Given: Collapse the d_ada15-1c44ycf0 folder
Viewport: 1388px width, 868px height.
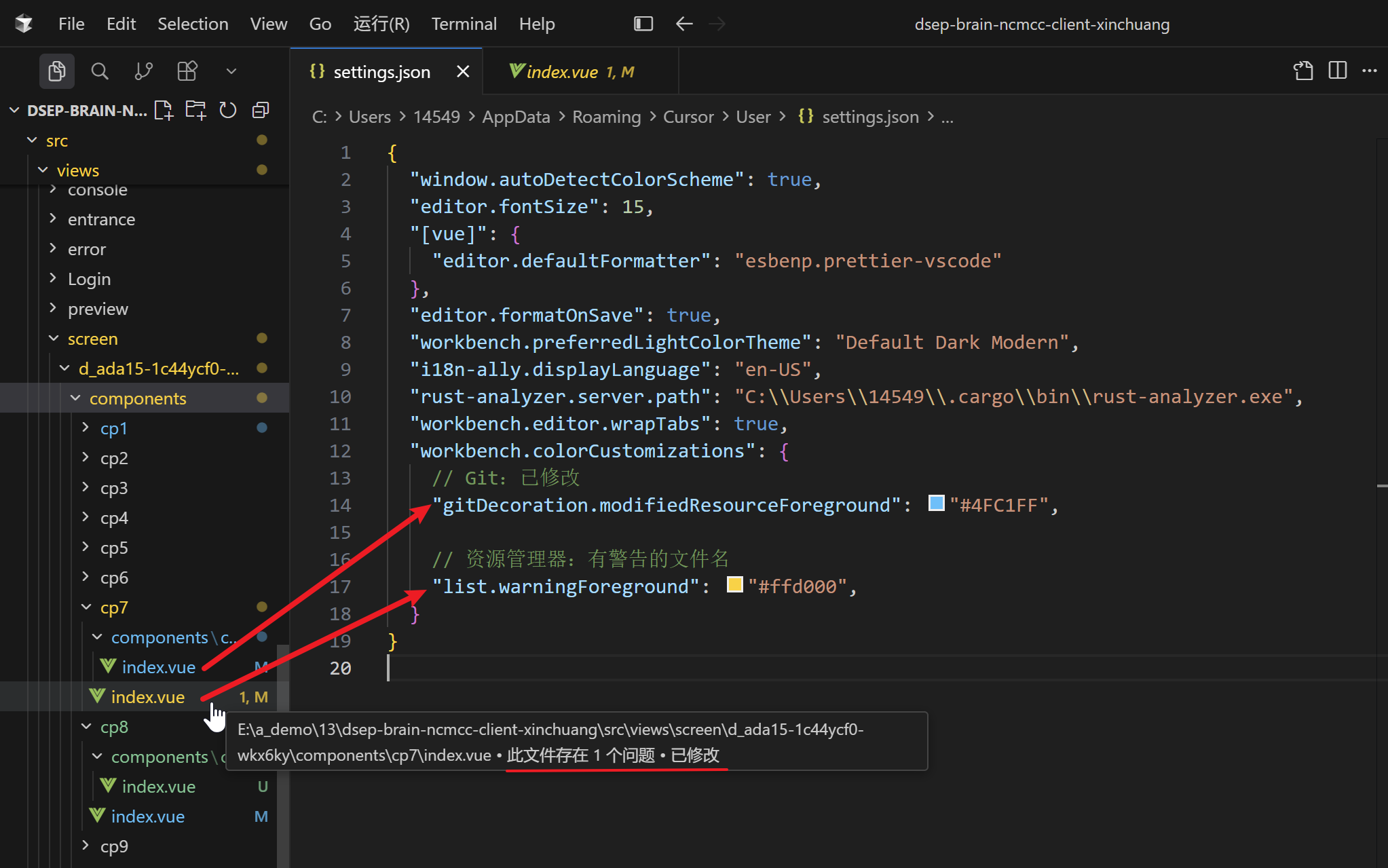Looking at the screenshot, I should point(64,368).
